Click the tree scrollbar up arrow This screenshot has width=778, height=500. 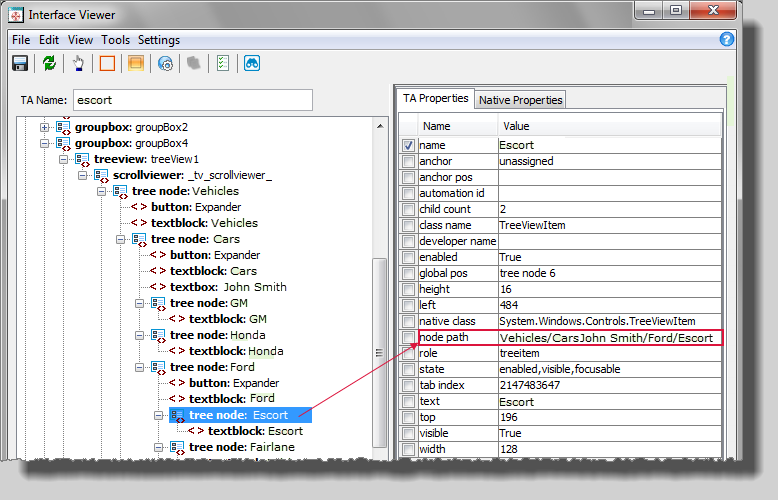(380, 126)
